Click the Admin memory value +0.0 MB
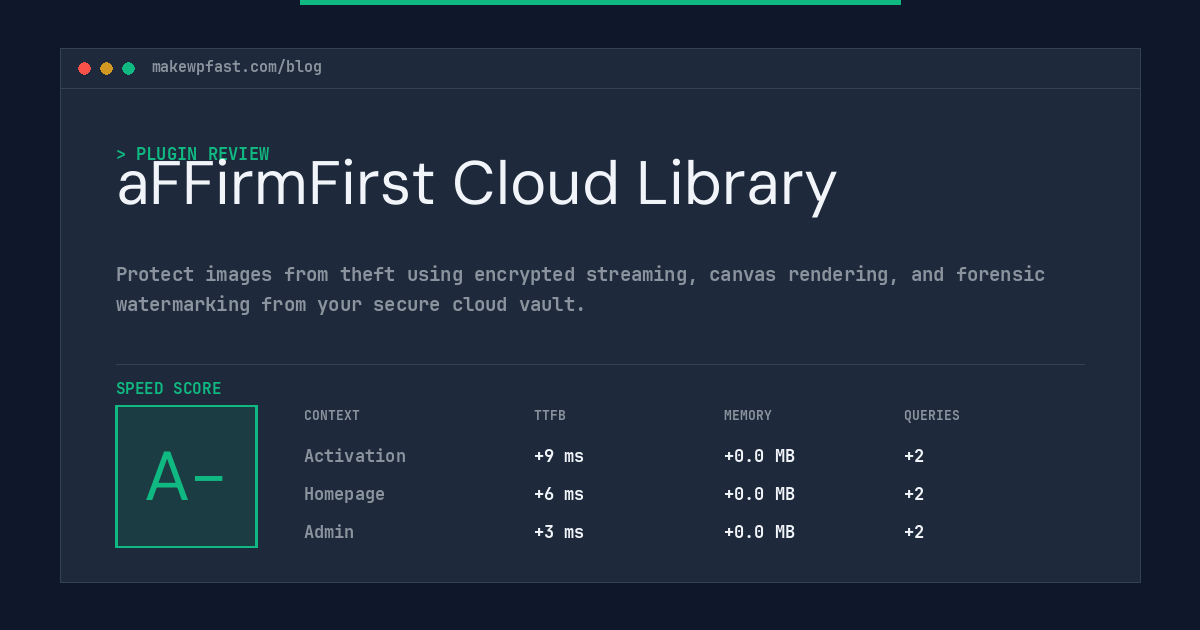The image size is (1200, 630). point(759,532)
